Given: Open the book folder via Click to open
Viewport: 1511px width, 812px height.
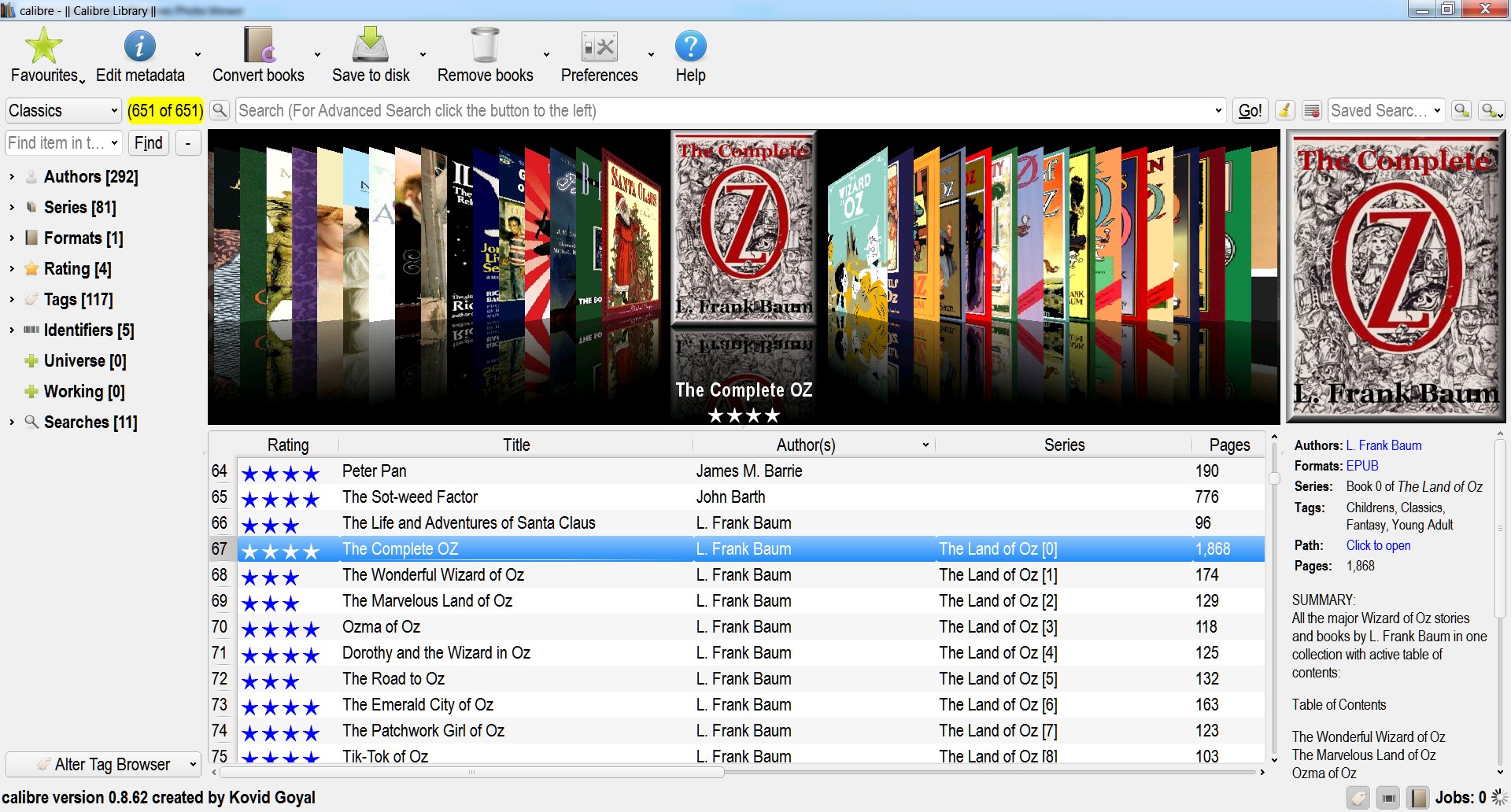Looking at the screenshot, I should pos(1378,545).
